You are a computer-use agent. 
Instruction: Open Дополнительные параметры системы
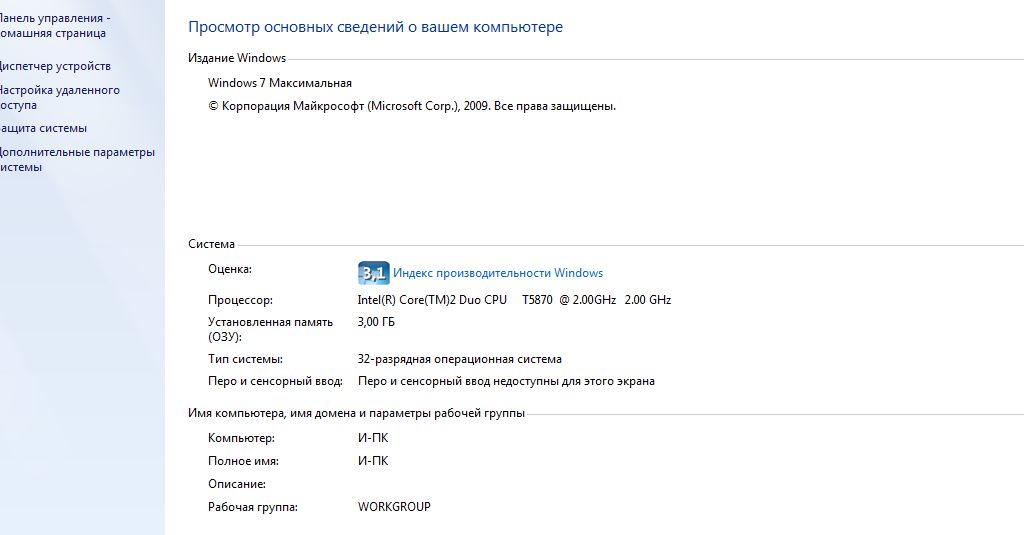tap(77, 159)
